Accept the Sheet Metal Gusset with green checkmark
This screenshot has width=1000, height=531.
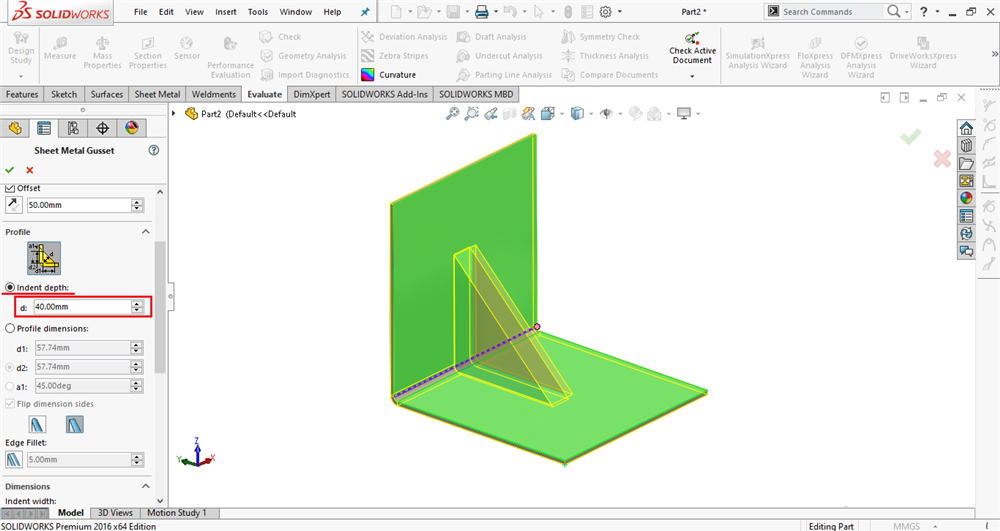click(10, 170)
